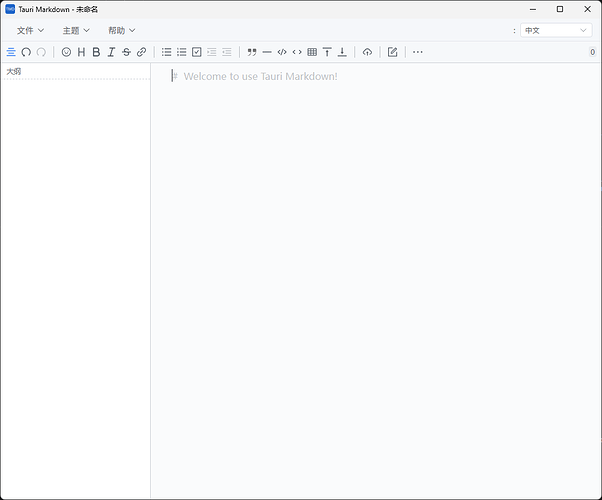Apply bold formatting
The width and height of the screenshot is (602, 500).
pos(96,52)
